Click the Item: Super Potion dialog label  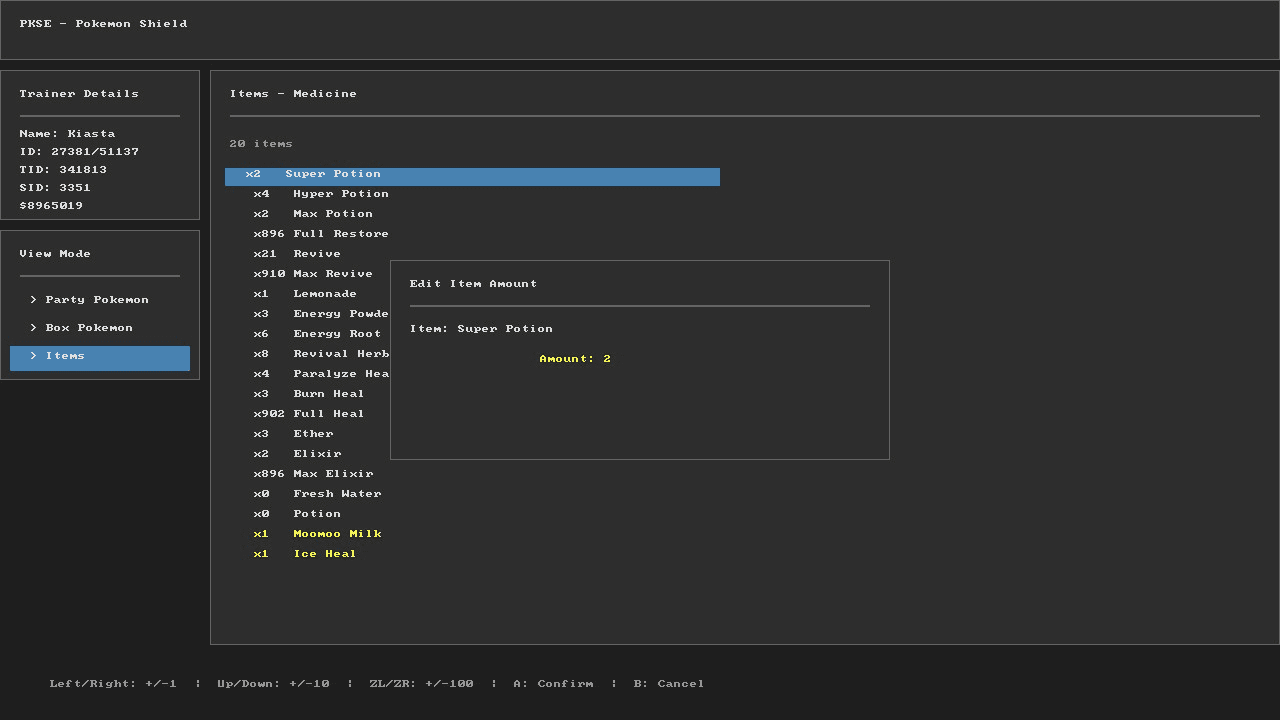(481, 329)
